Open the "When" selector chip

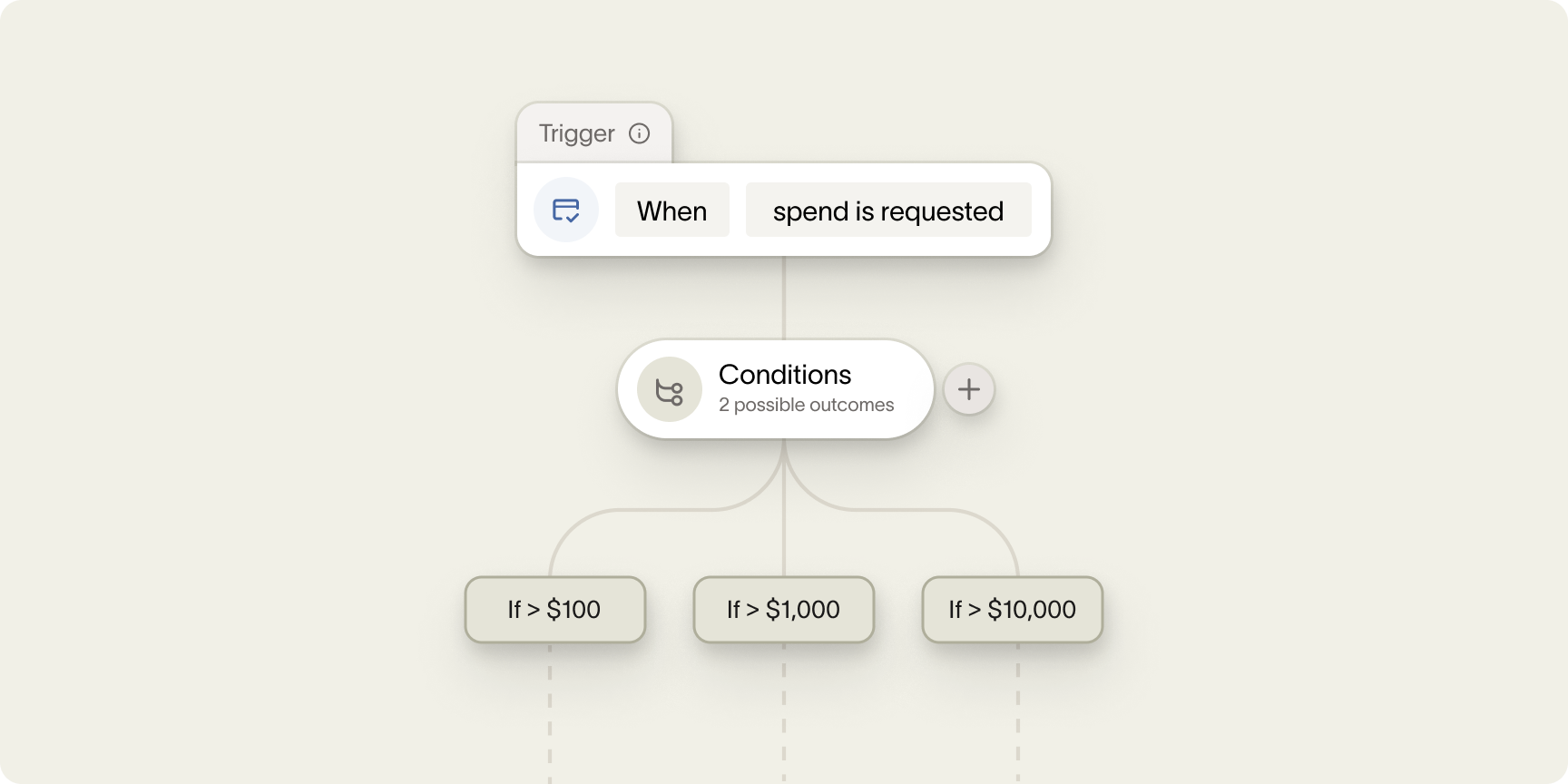[671, 211]
